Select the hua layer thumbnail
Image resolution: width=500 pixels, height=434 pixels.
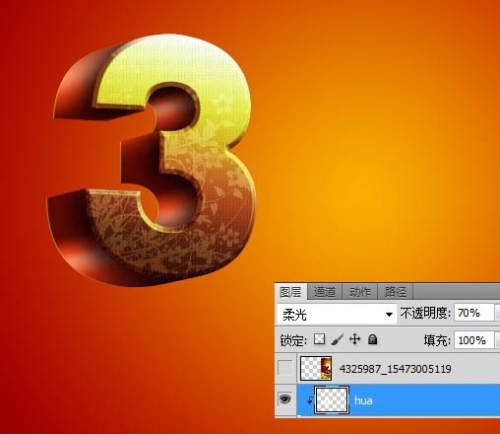pos(332,400)
